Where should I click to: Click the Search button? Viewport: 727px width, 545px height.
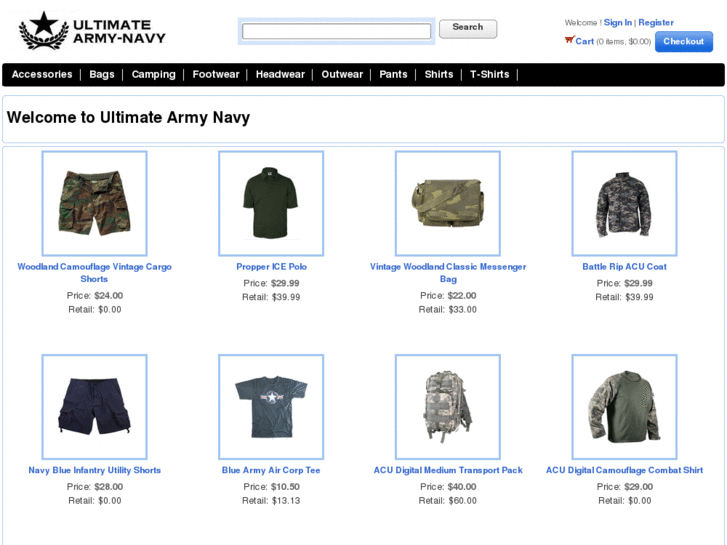coord(468,28)
